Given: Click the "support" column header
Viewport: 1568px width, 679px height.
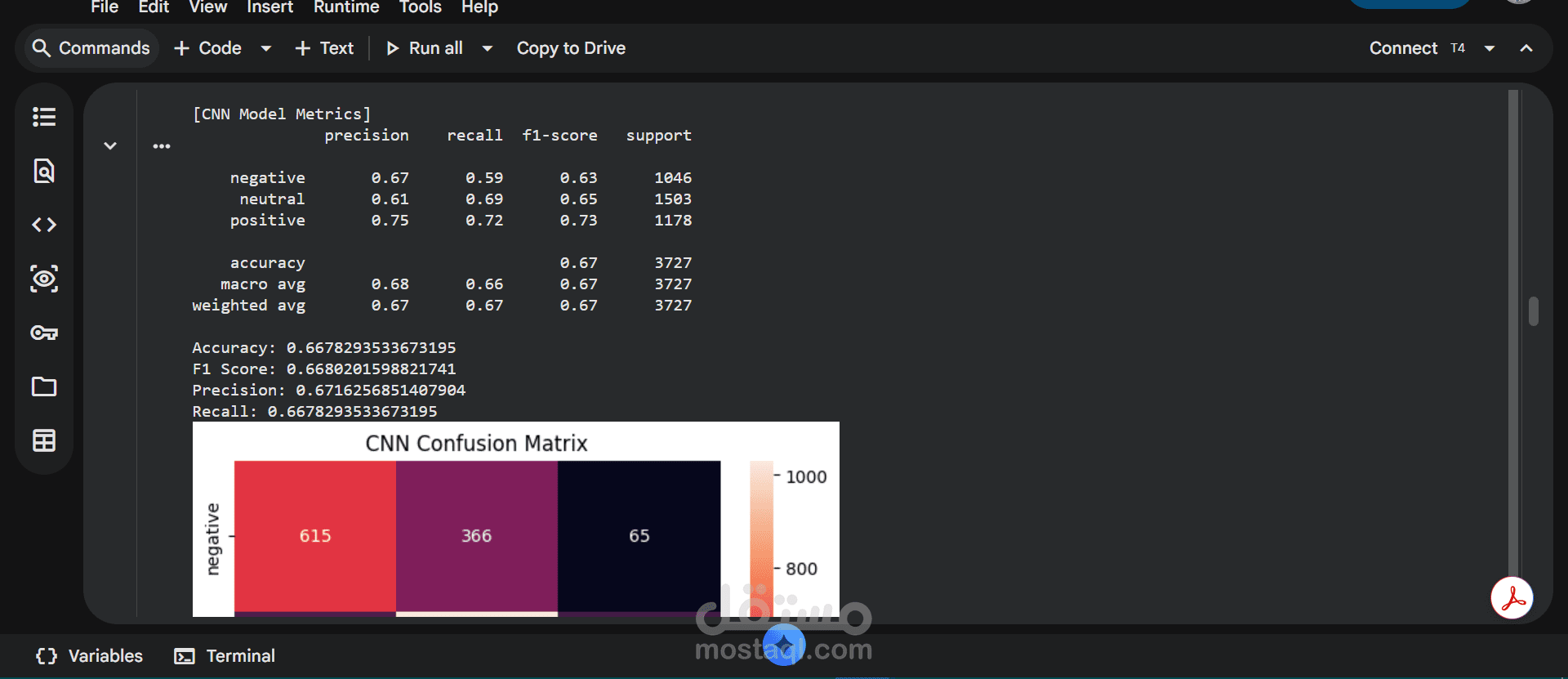Looking at the screenshot, I should (658, 136).
